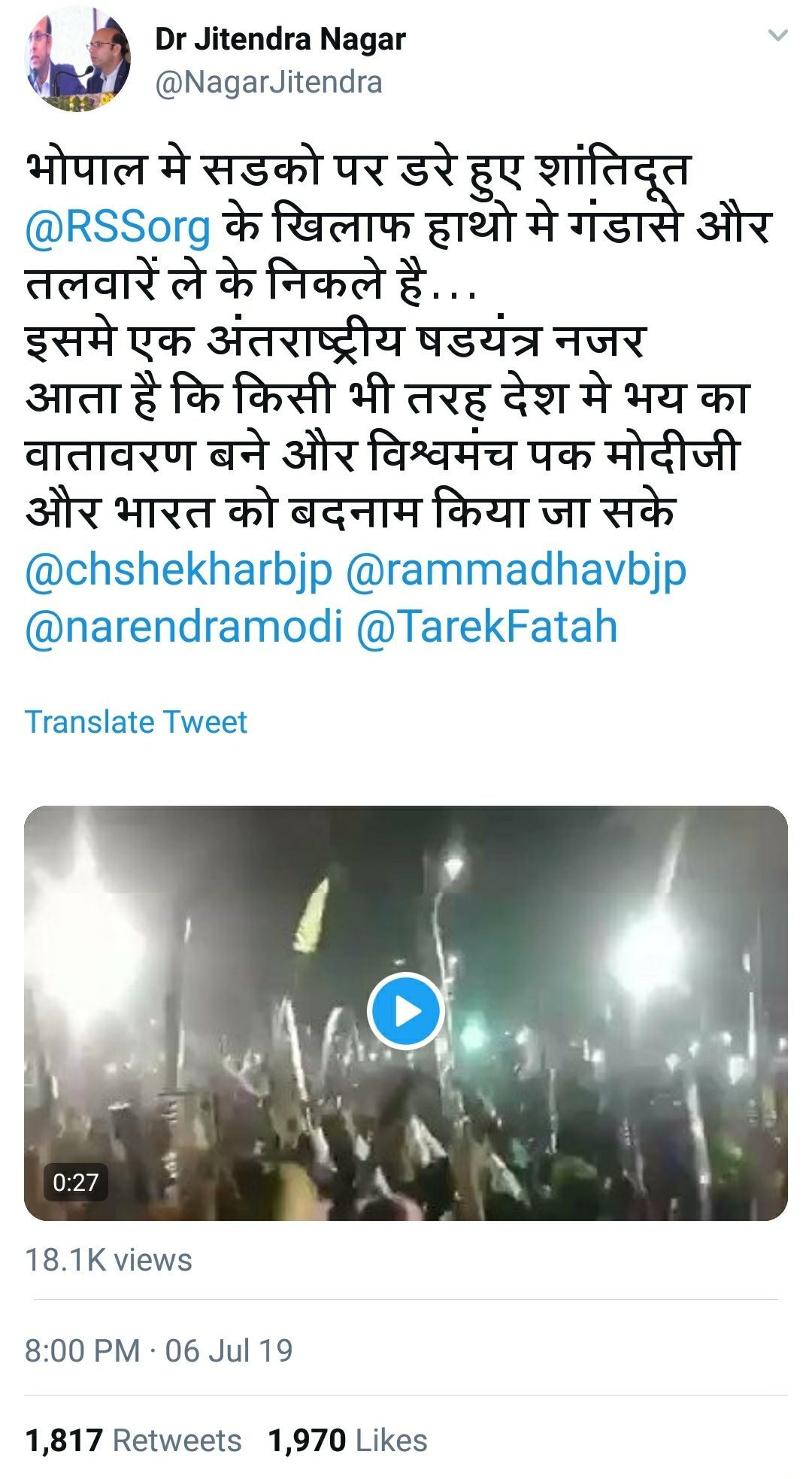The height and width of the screenshot is (1479, 812).
Task: Open the @TarekFatah mention
Action: (x=486, y=626)
